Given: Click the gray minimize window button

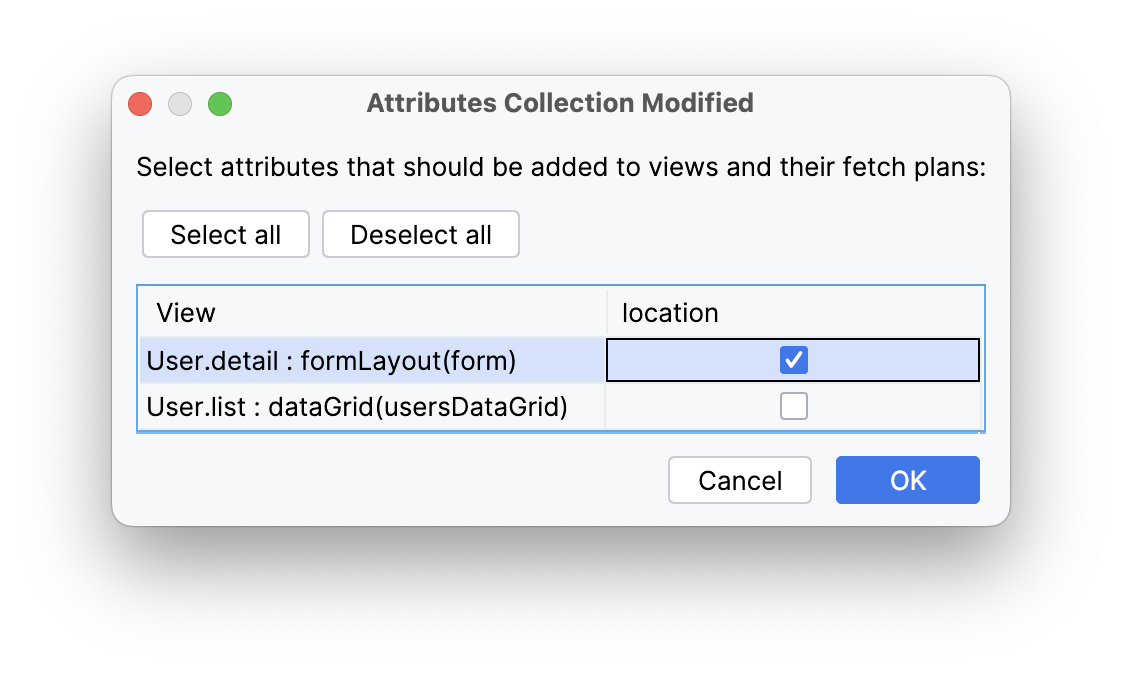Looking at the screenshot, I should tap(180, 104).
